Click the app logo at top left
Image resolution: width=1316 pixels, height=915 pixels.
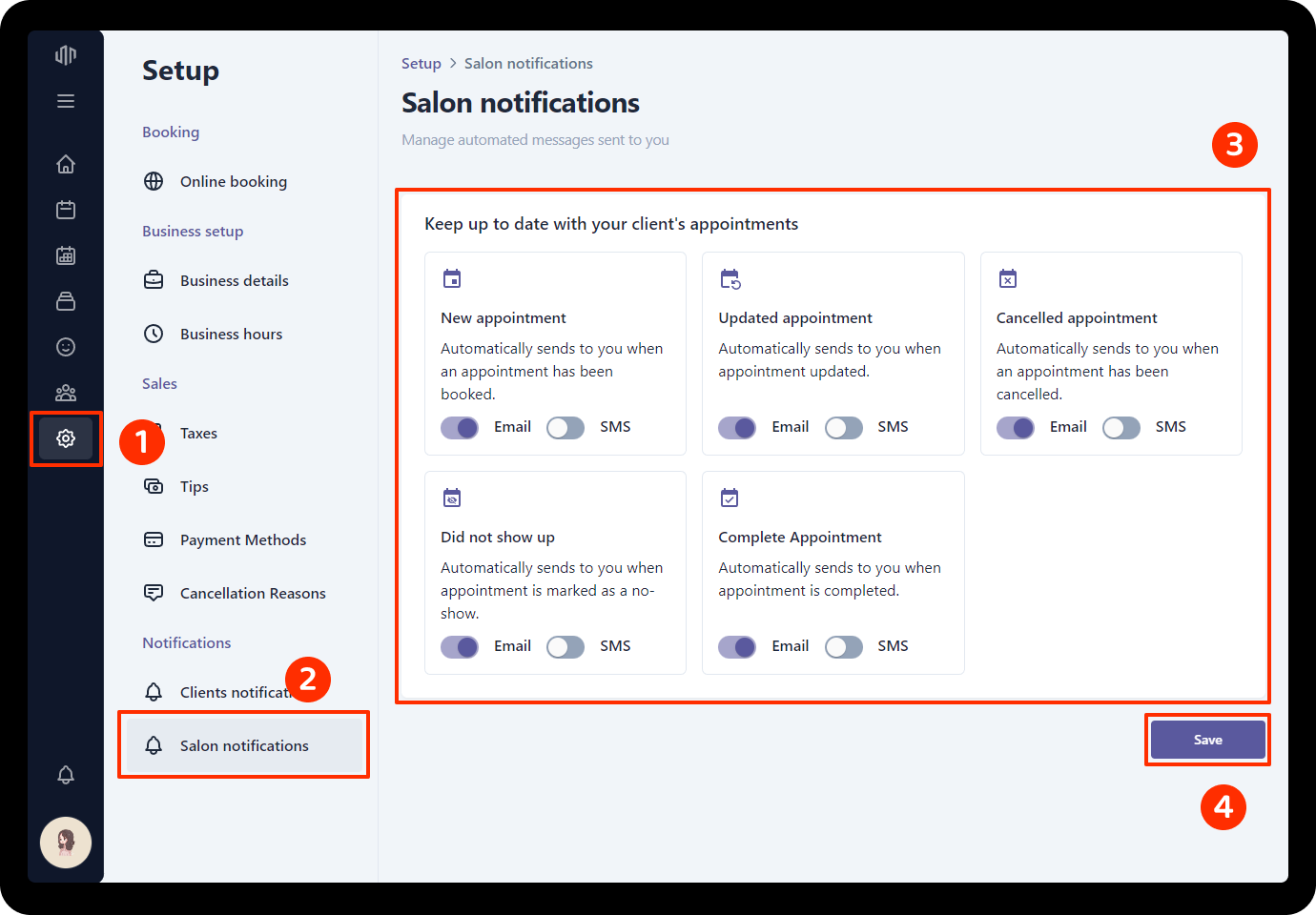click(x=66, y=55)
